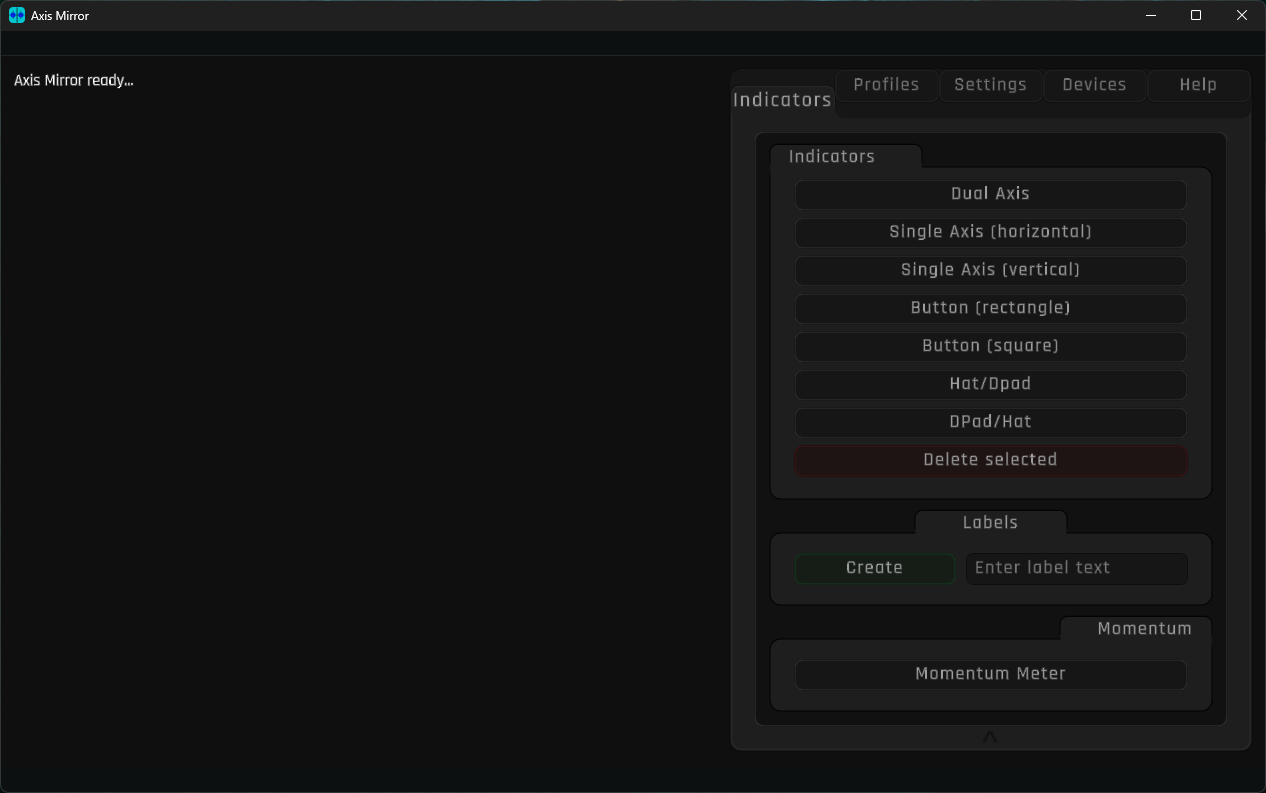Add Single Axis (horizontal) indicator
Image resolution: width=1266 pixels, height=793 pixels.
(990, 232)
